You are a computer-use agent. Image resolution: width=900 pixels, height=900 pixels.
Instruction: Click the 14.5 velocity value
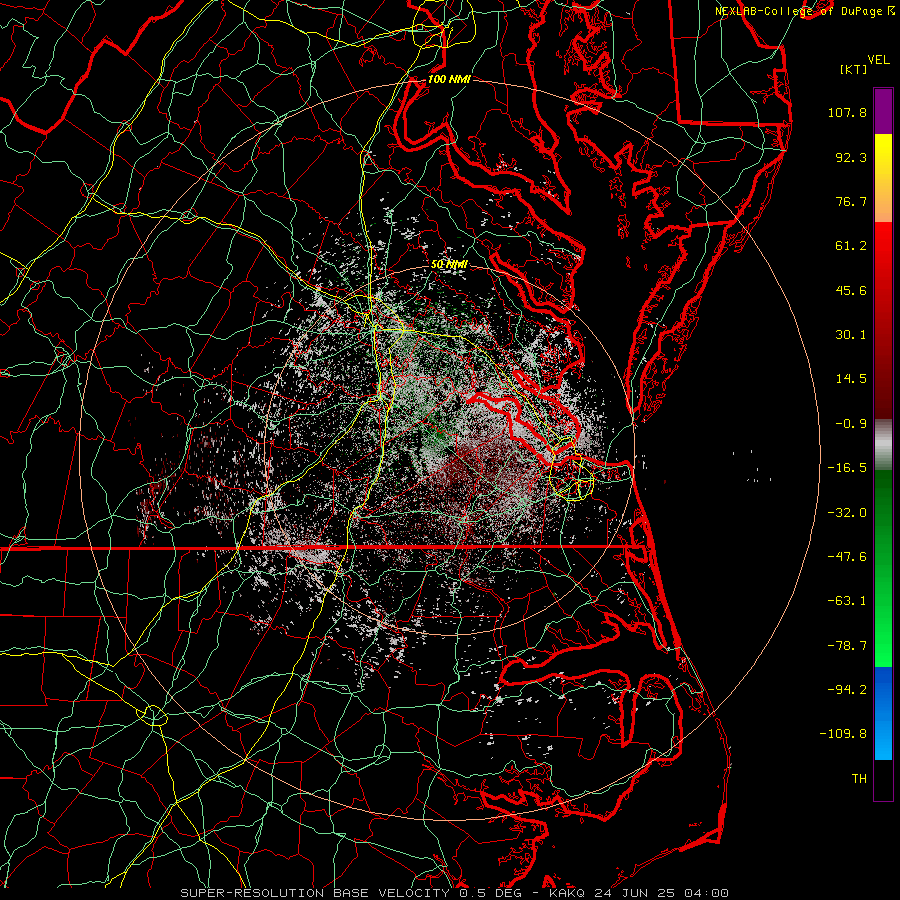click(x=851, y=379)
